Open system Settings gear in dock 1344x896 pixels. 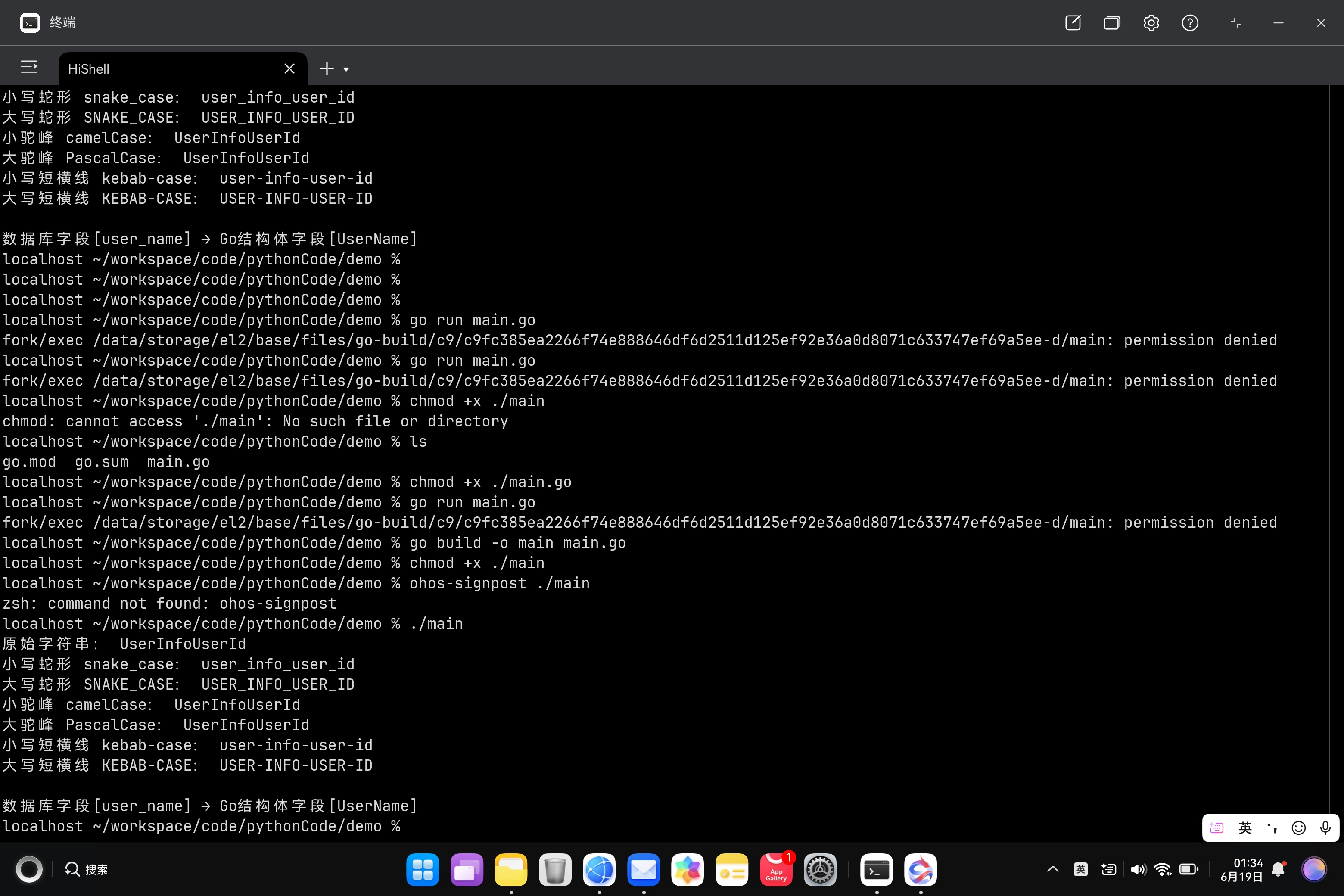pyautogui.click(x=820, y=870)
